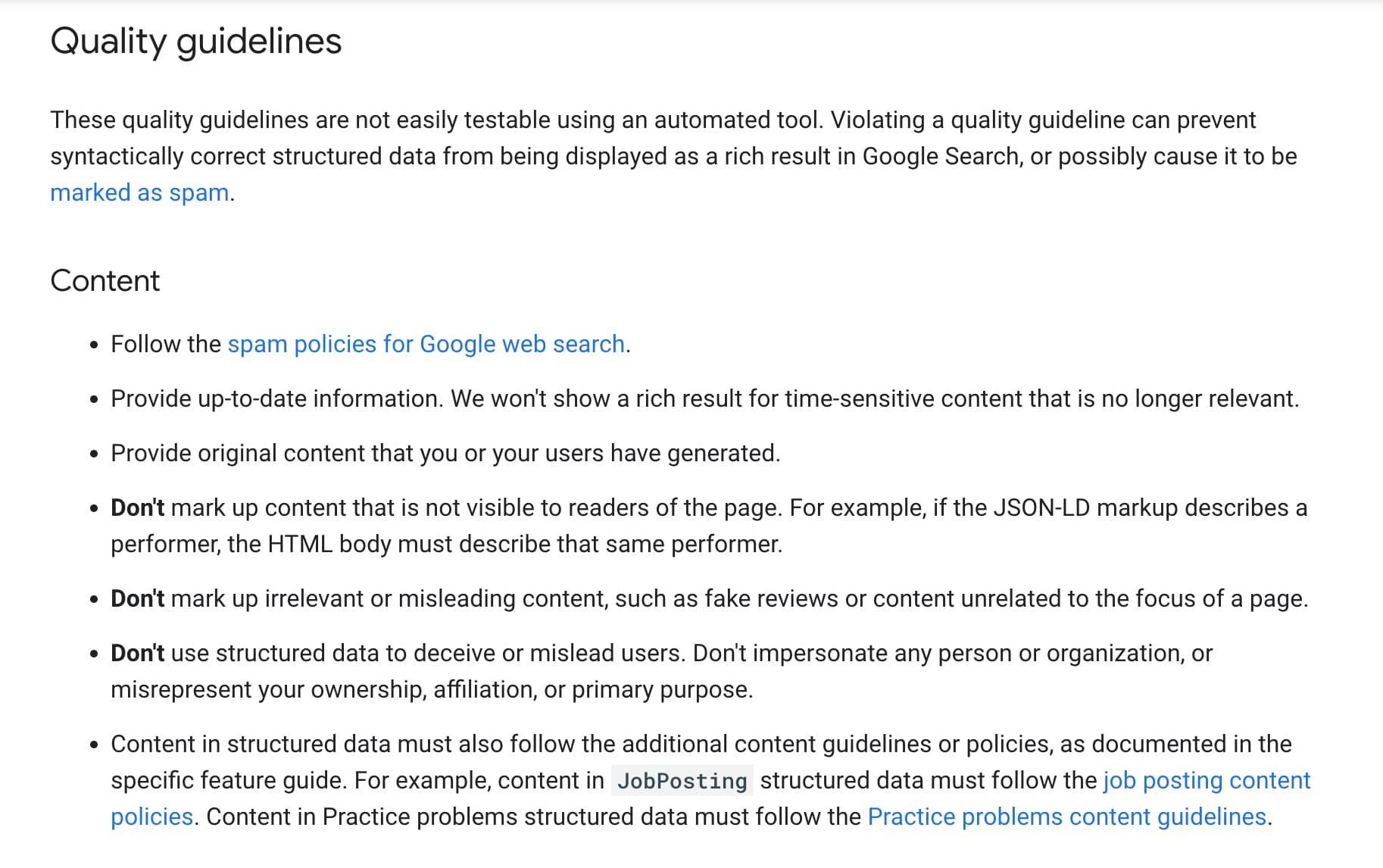Screen dimensions: 1383x868
Task: Open "Practice problems content guidelines" link
Action: coord(1066,816)
